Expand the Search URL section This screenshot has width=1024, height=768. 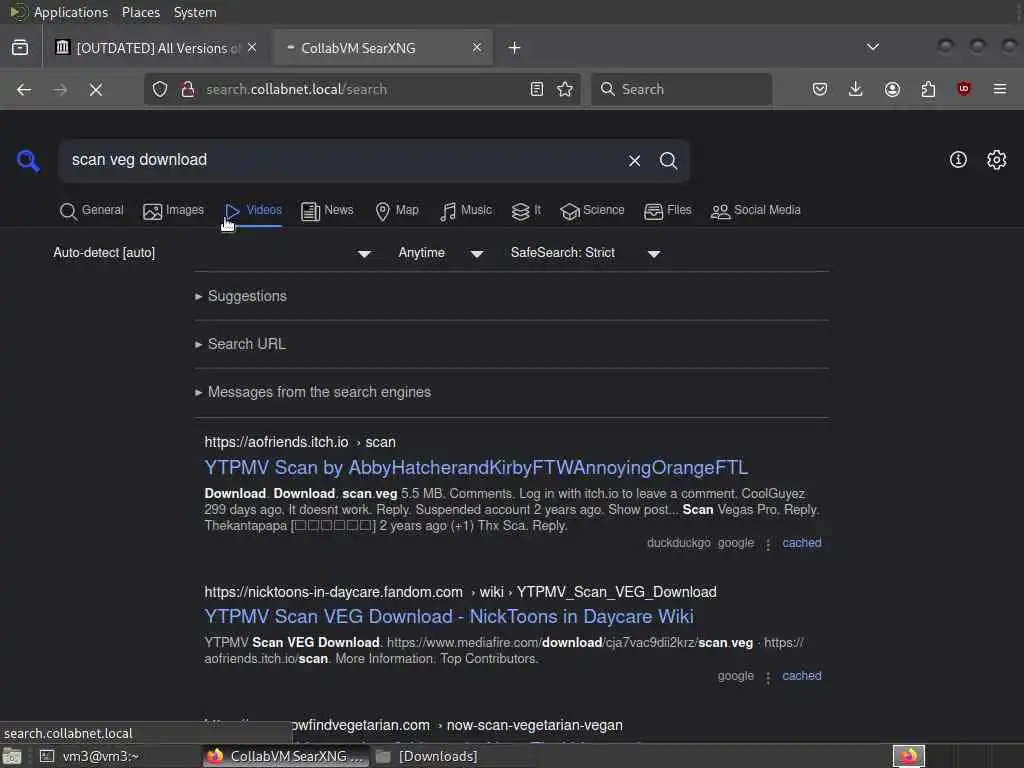(240, 344)
